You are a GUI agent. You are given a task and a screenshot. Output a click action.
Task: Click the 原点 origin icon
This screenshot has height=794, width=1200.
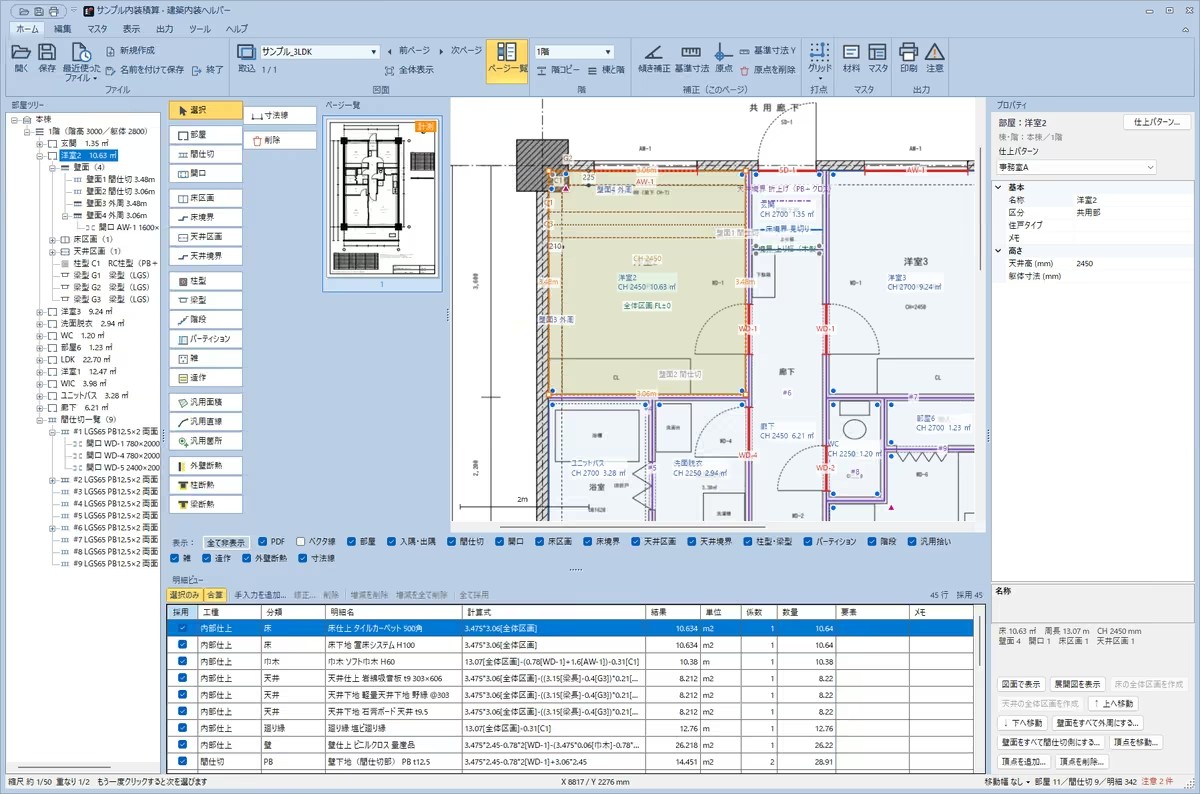tap(724, 52)
